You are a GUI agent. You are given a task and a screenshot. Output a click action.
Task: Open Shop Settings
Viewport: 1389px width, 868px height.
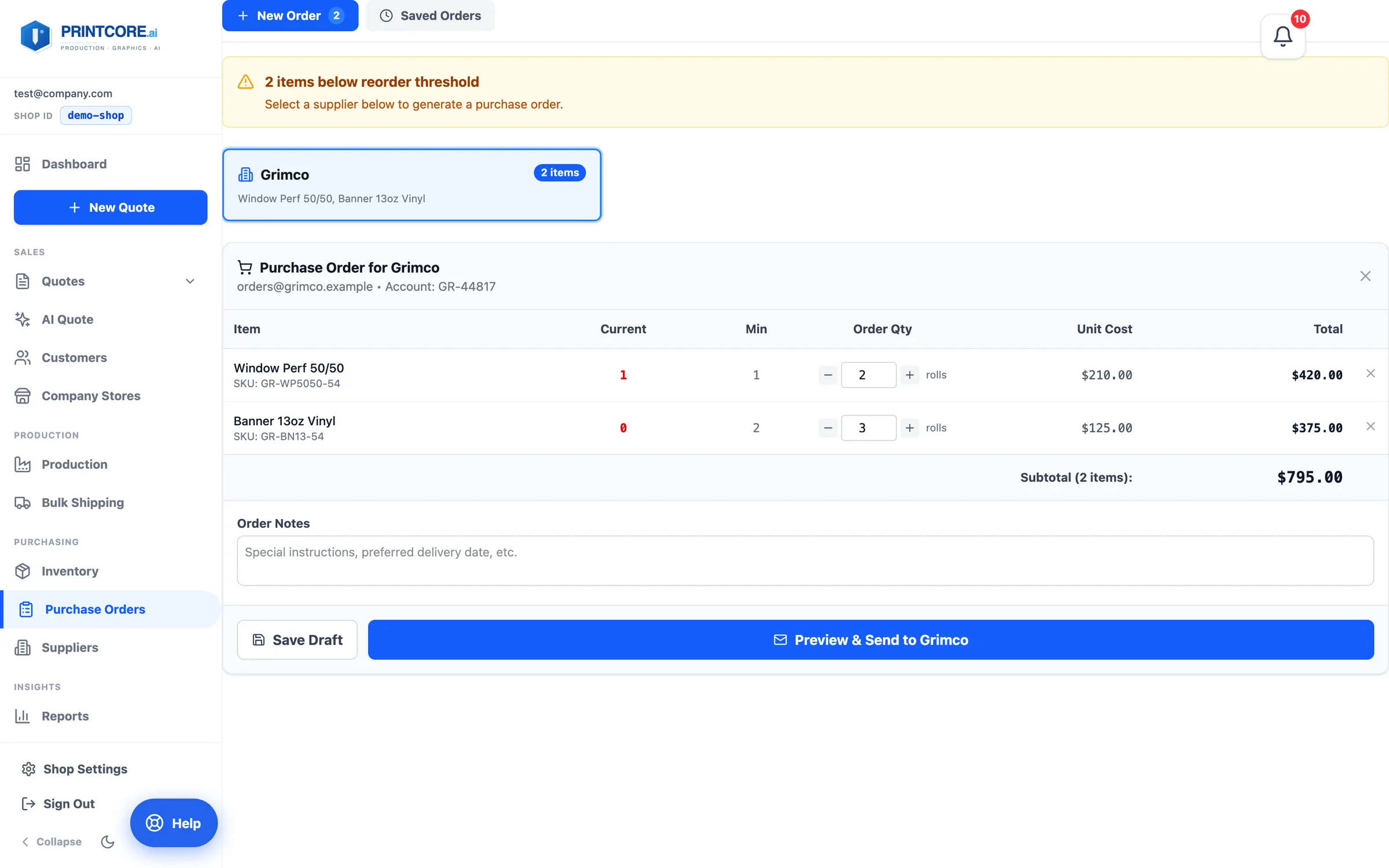click(x=74, y=769)
